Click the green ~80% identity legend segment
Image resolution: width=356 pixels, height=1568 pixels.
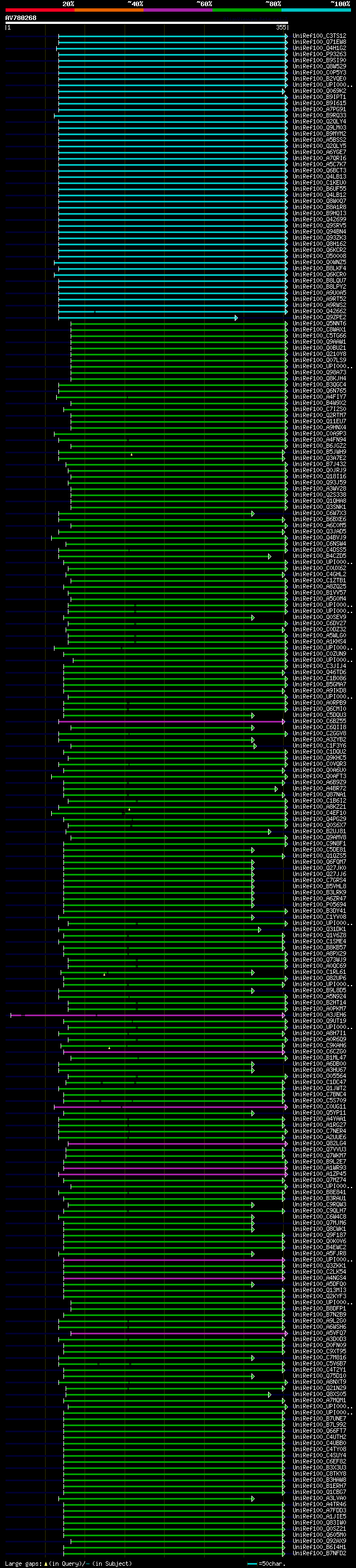(x=246, y=10)
